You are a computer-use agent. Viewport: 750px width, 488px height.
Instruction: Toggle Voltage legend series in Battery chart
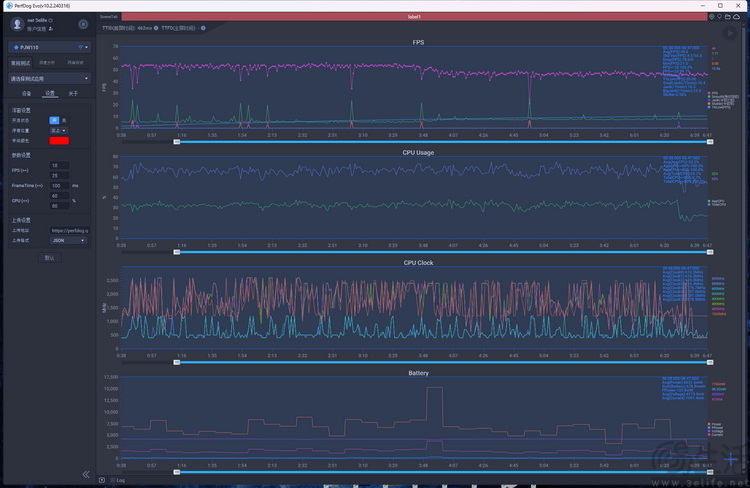tap(715, 432)
